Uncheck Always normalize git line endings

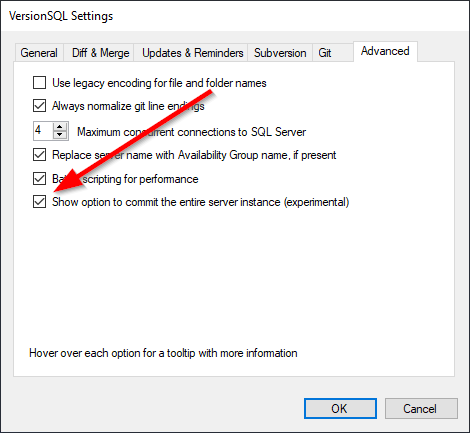[39, 106]
